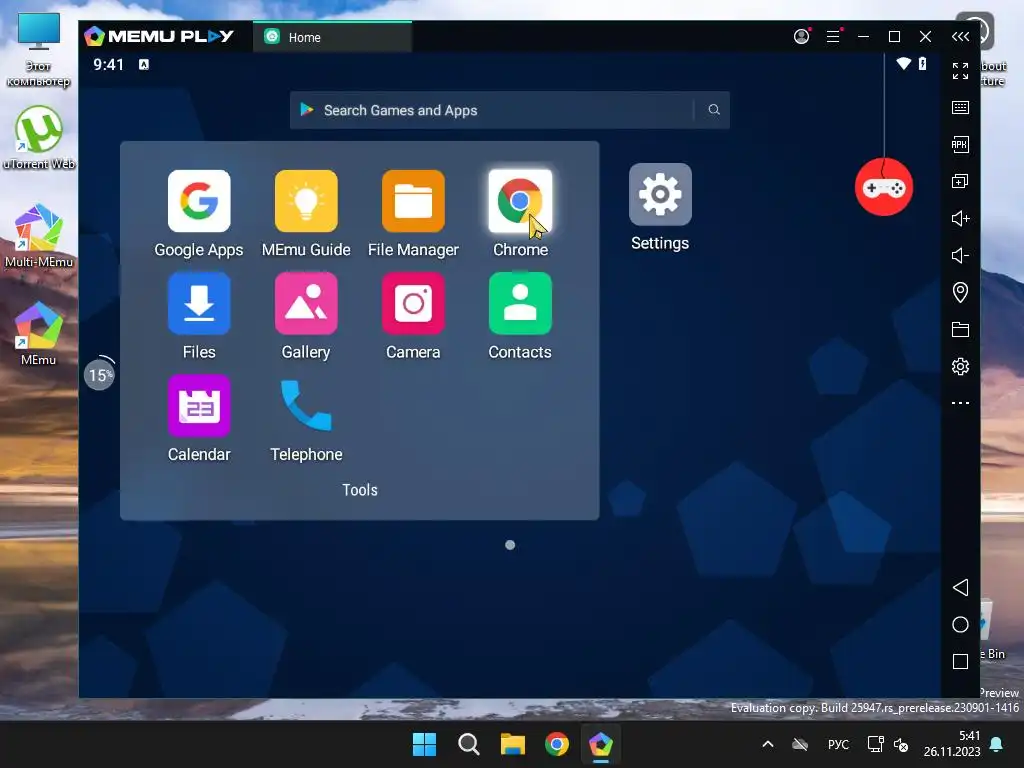Open the File Manager app

pos(413,201)
